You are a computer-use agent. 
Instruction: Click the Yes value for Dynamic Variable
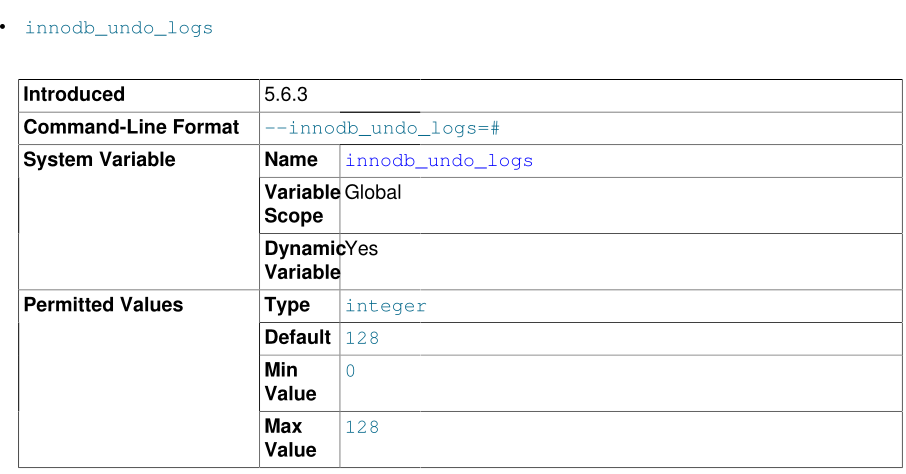click(x=361, y=249)
